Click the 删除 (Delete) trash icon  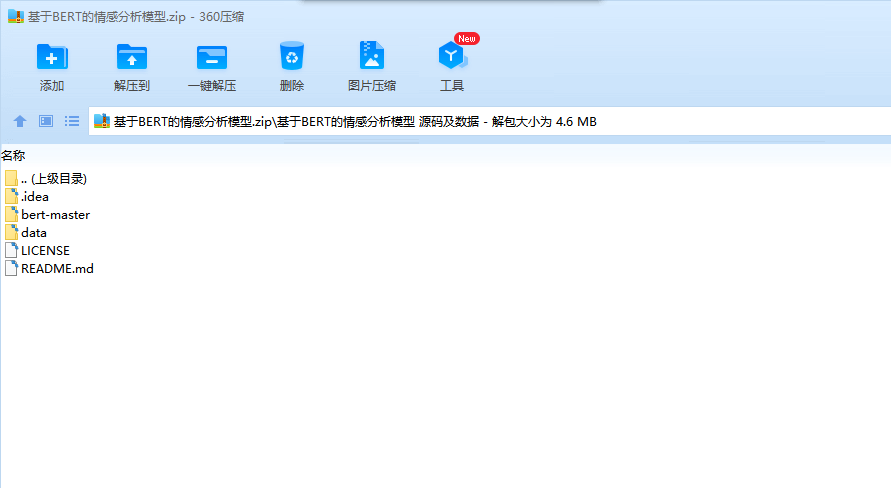pyautogui.click(x=292, y=56)
